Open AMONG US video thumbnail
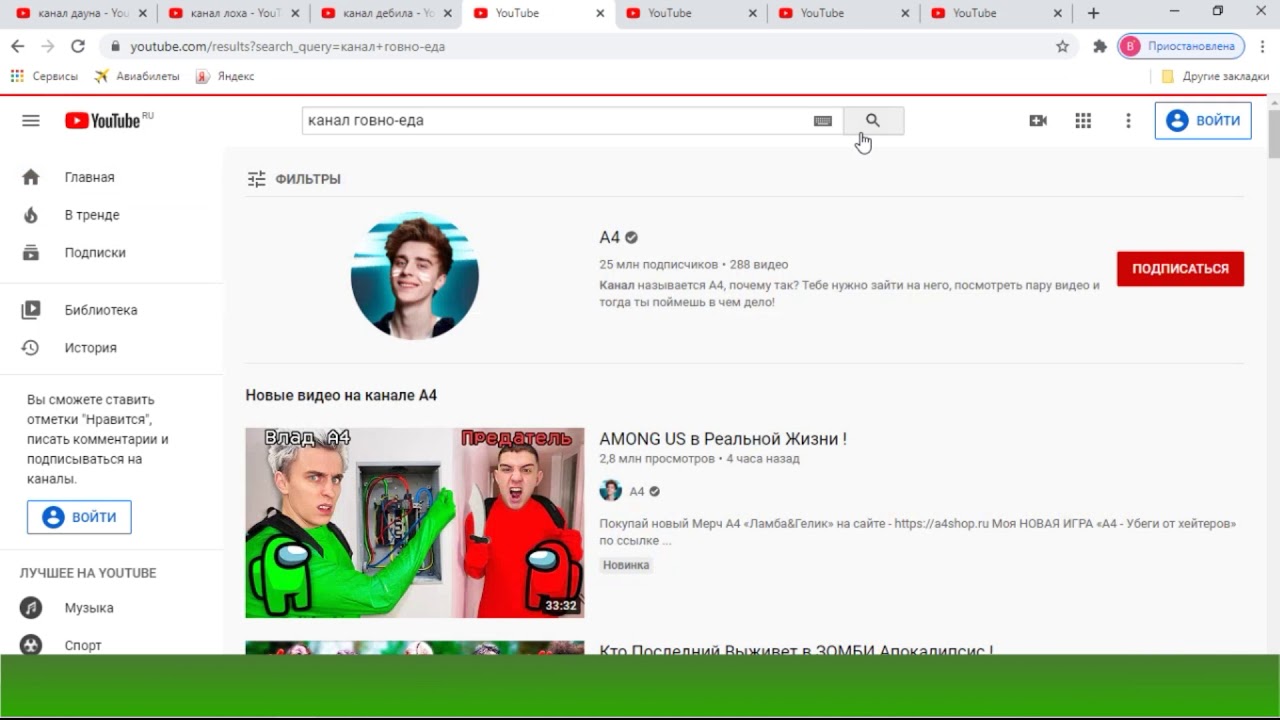 coord(415,523)
